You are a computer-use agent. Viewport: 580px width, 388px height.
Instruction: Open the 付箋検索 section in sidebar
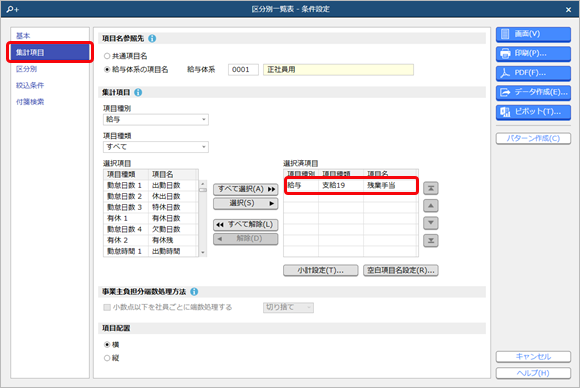[30, 102]
